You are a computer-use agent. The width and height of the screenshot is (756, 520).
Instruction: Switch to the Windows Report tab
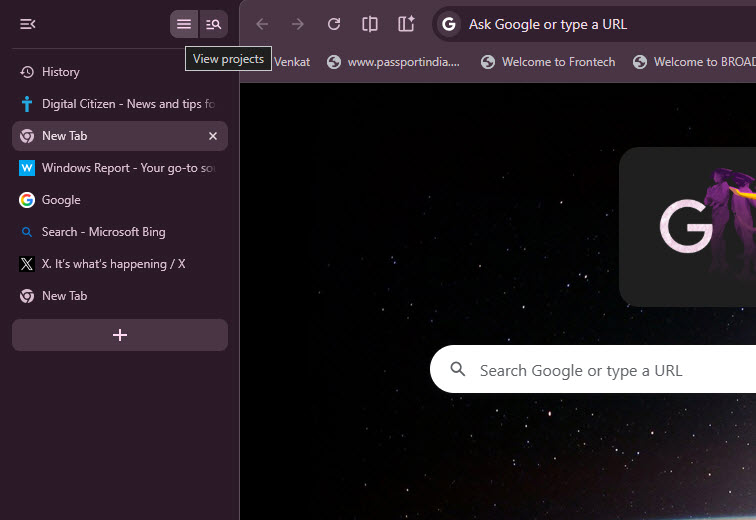tap(120, 168)
